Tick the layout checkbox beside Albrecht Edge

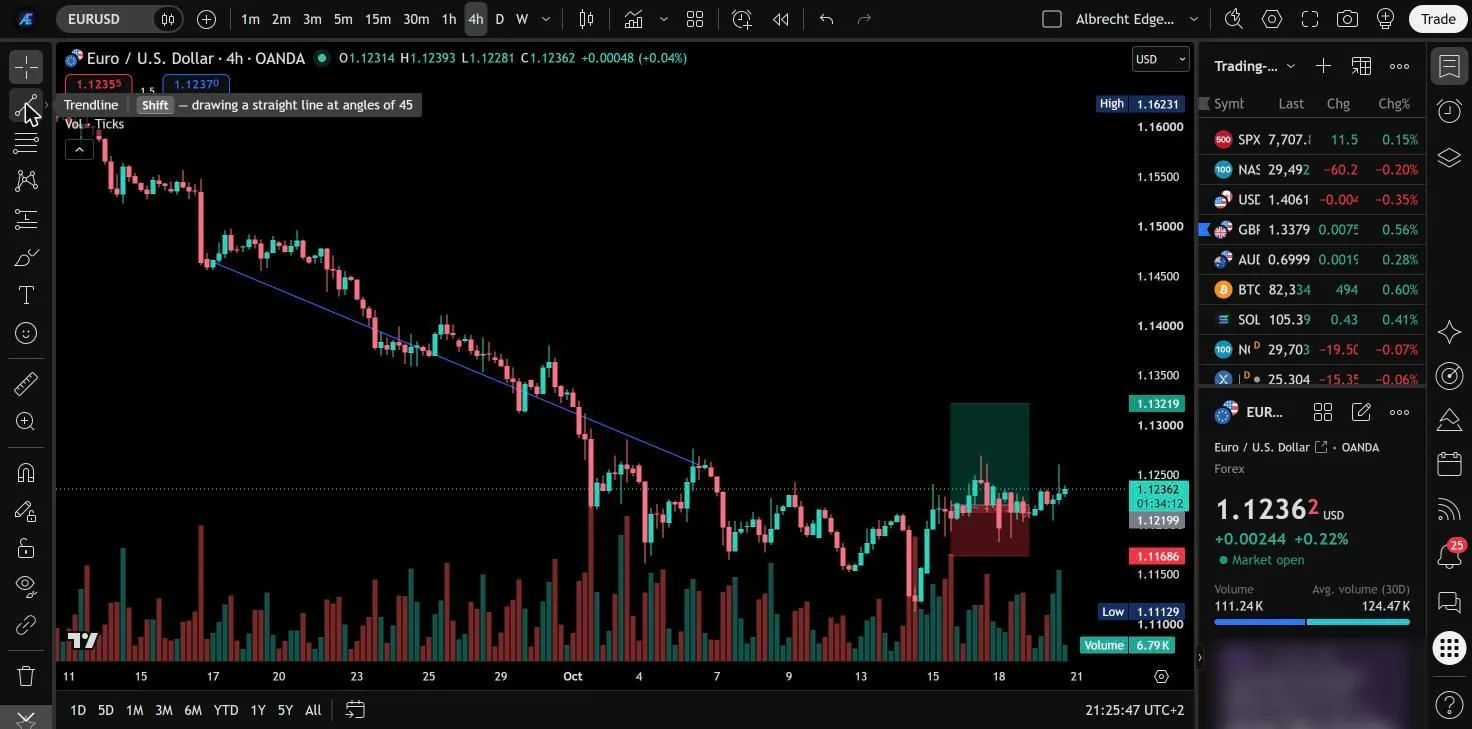pyautogui.click(x=1051, y=19)
